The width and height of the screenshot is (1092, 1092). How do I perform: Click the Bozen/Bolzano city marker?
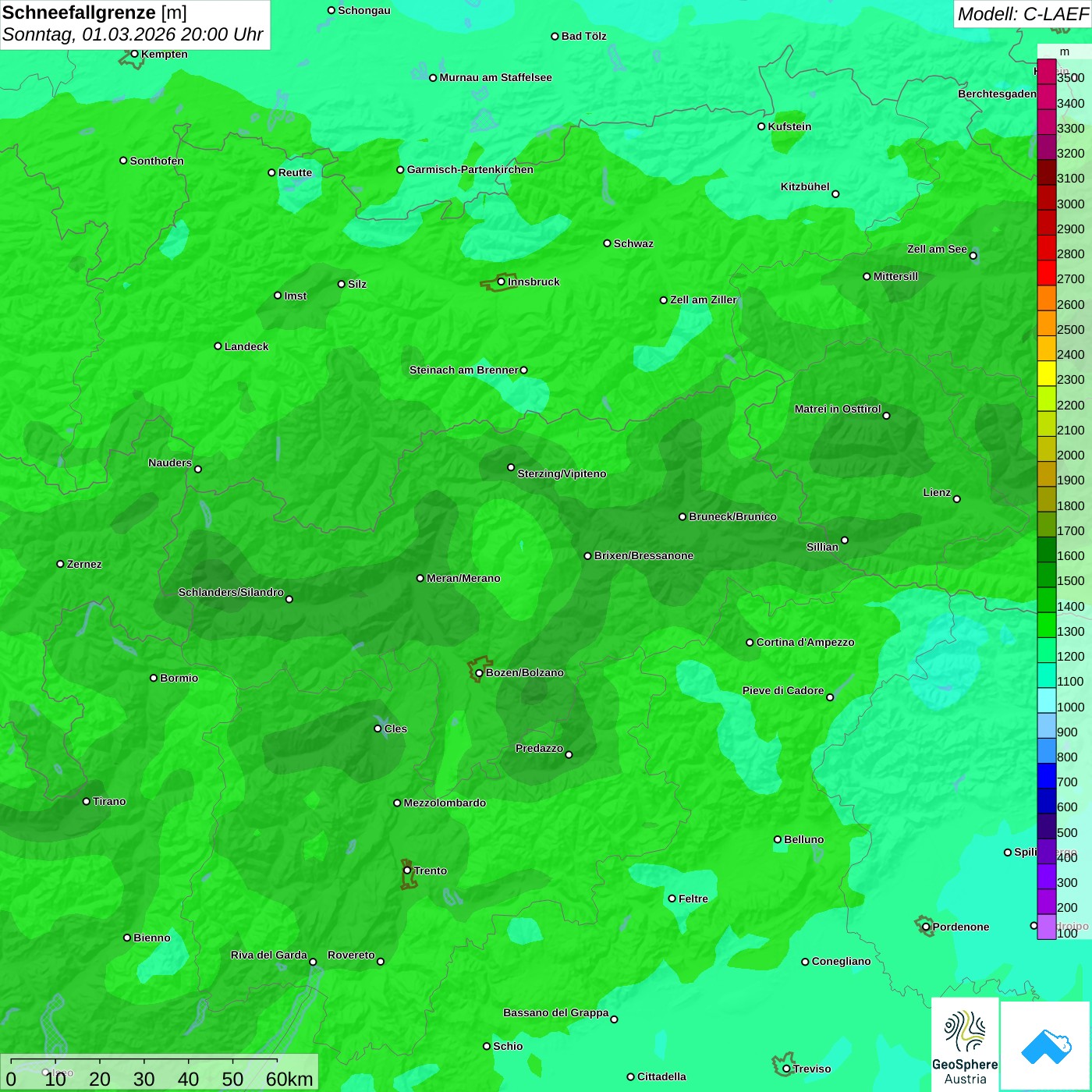[x=479, y=673]
